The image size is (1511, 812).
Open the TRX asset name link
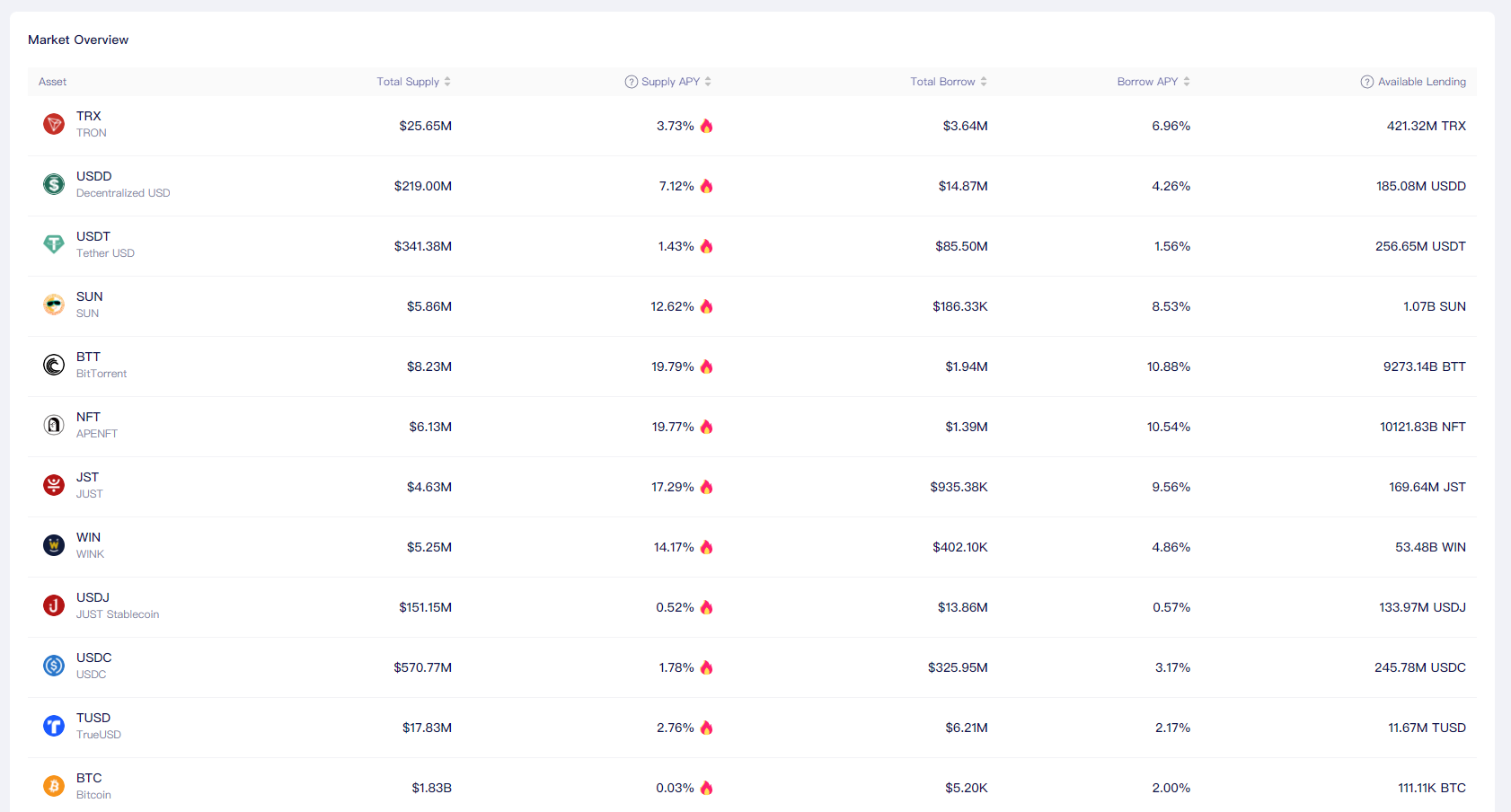pyautogui.click(x=89, y=116)
